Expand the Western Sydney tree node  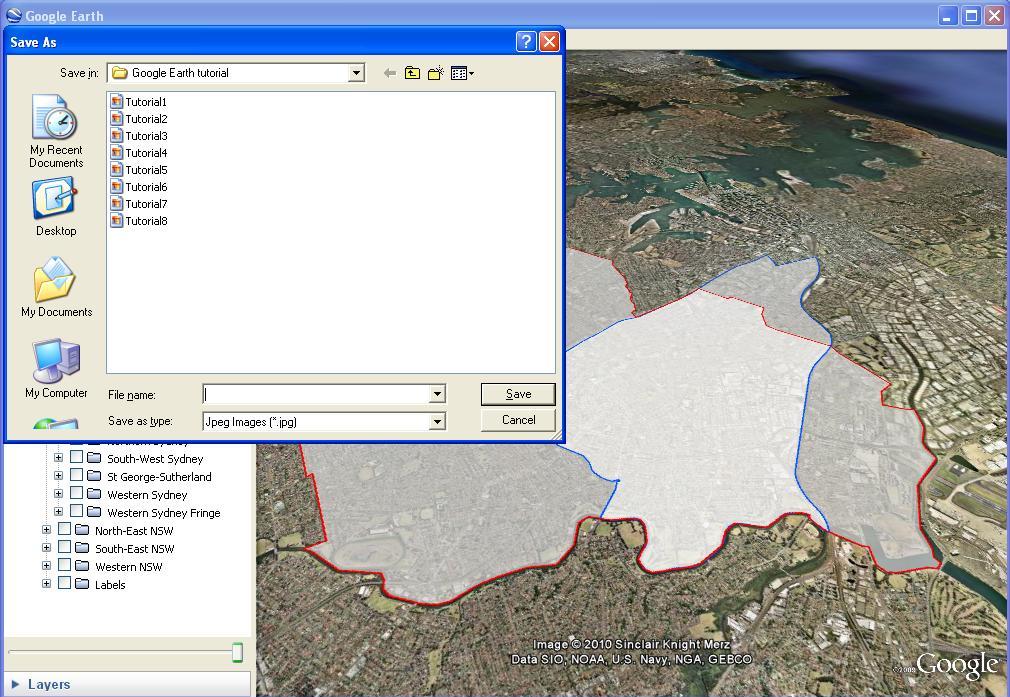pos(59,494)
